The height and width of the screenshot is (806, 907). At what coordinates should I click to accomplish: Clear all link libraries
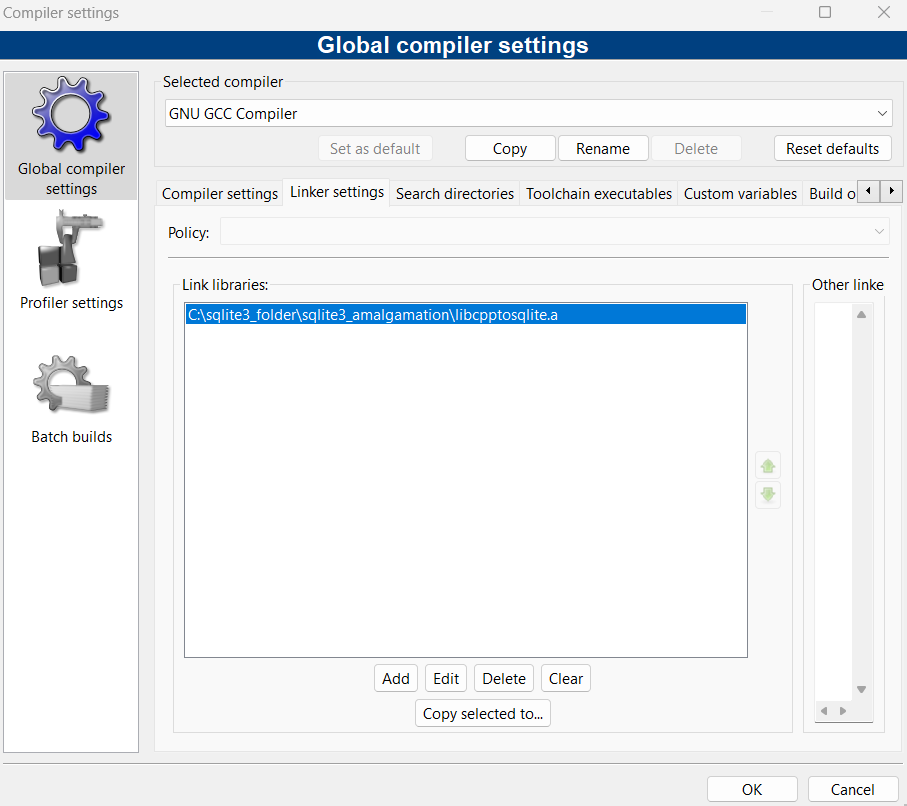565,678
